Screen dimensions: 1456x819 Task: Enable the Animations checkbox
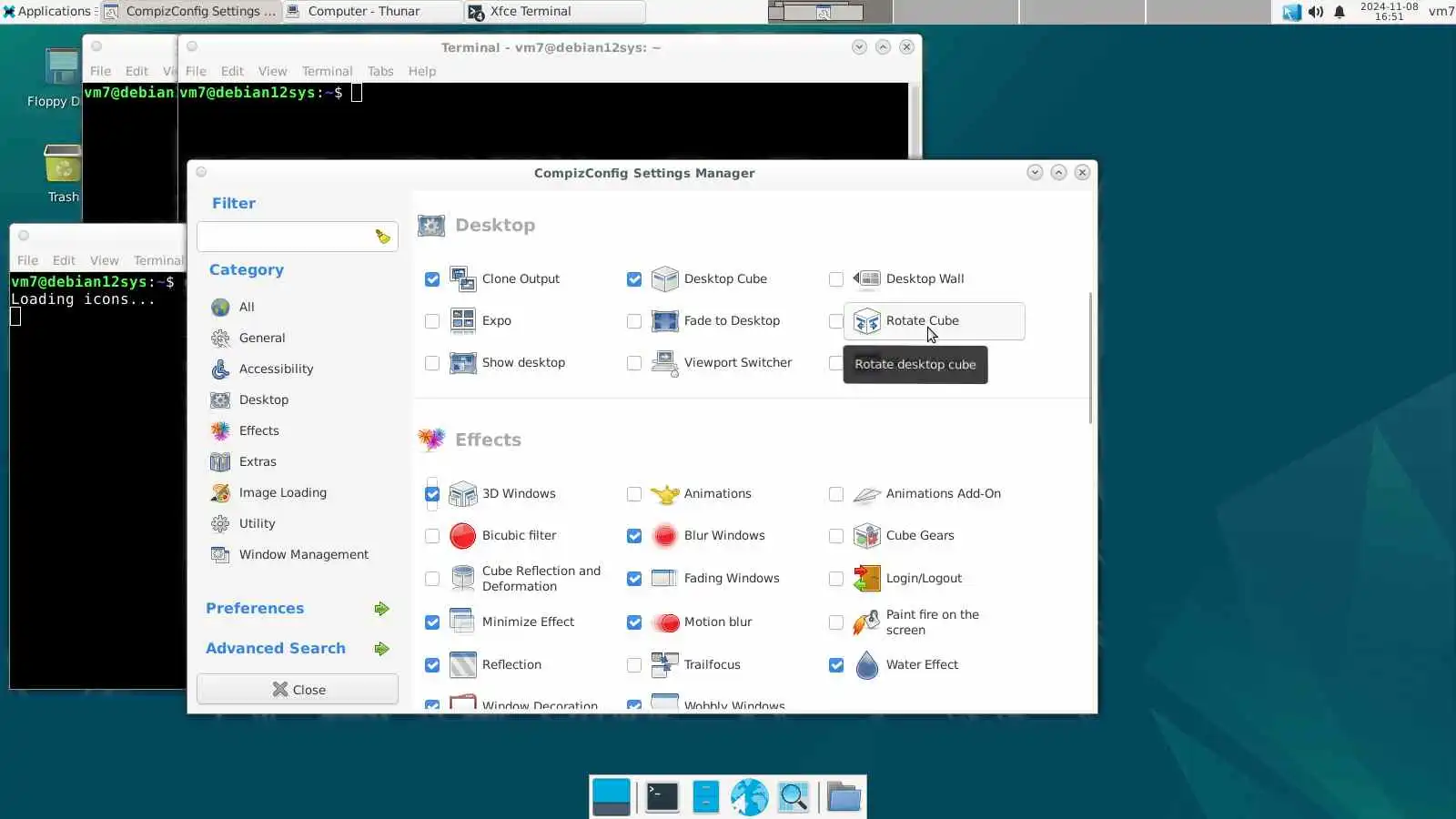[x=634, y=494]
